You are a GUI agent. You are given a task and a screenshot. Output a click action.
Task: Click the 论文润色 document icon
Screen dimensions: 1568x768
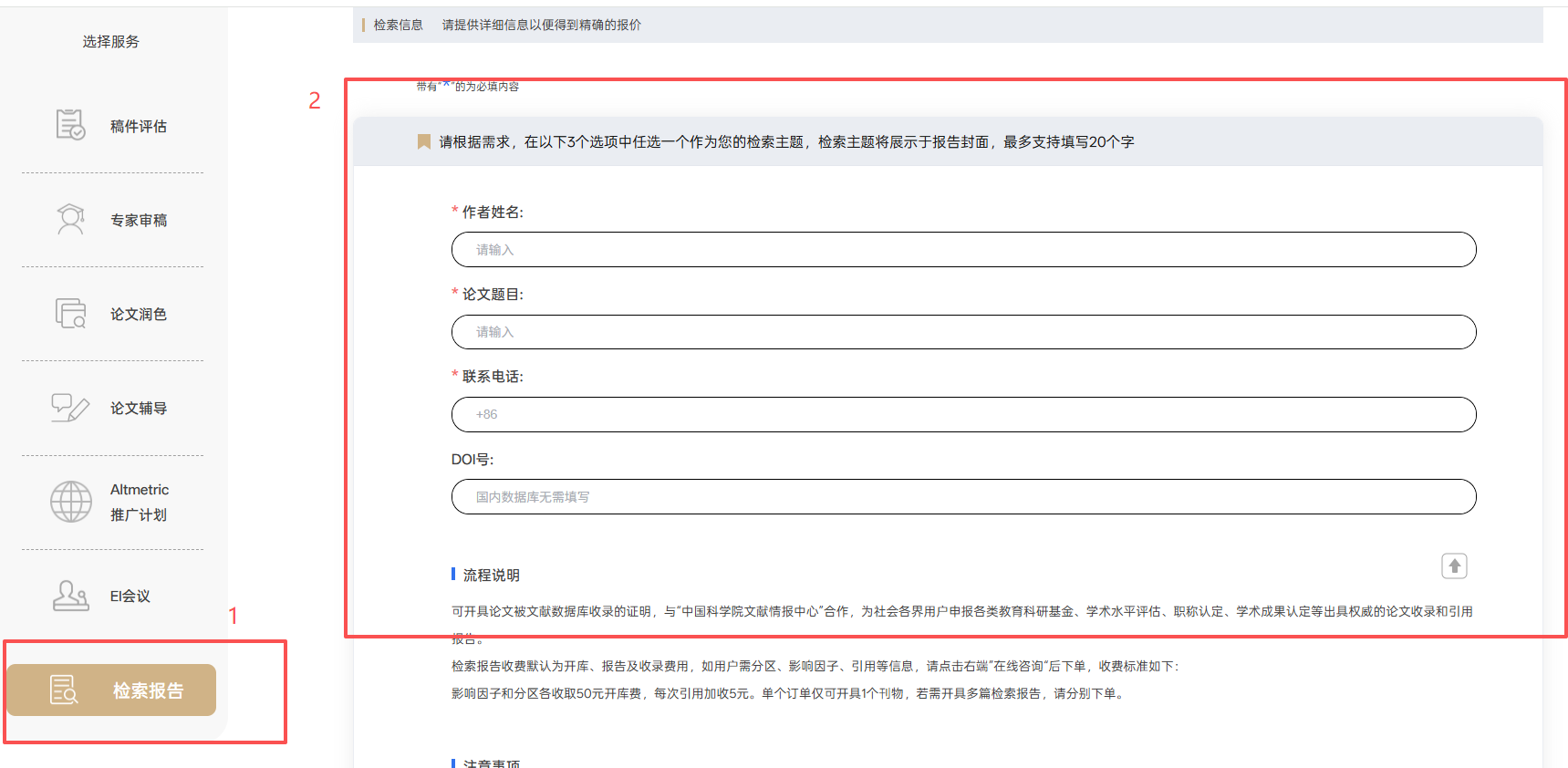70,314
